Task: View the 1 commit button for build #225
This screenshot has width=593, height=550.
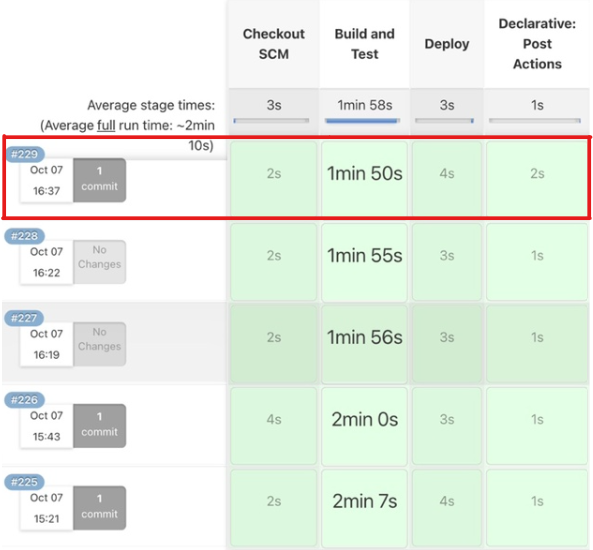Action: pos(99,508)
